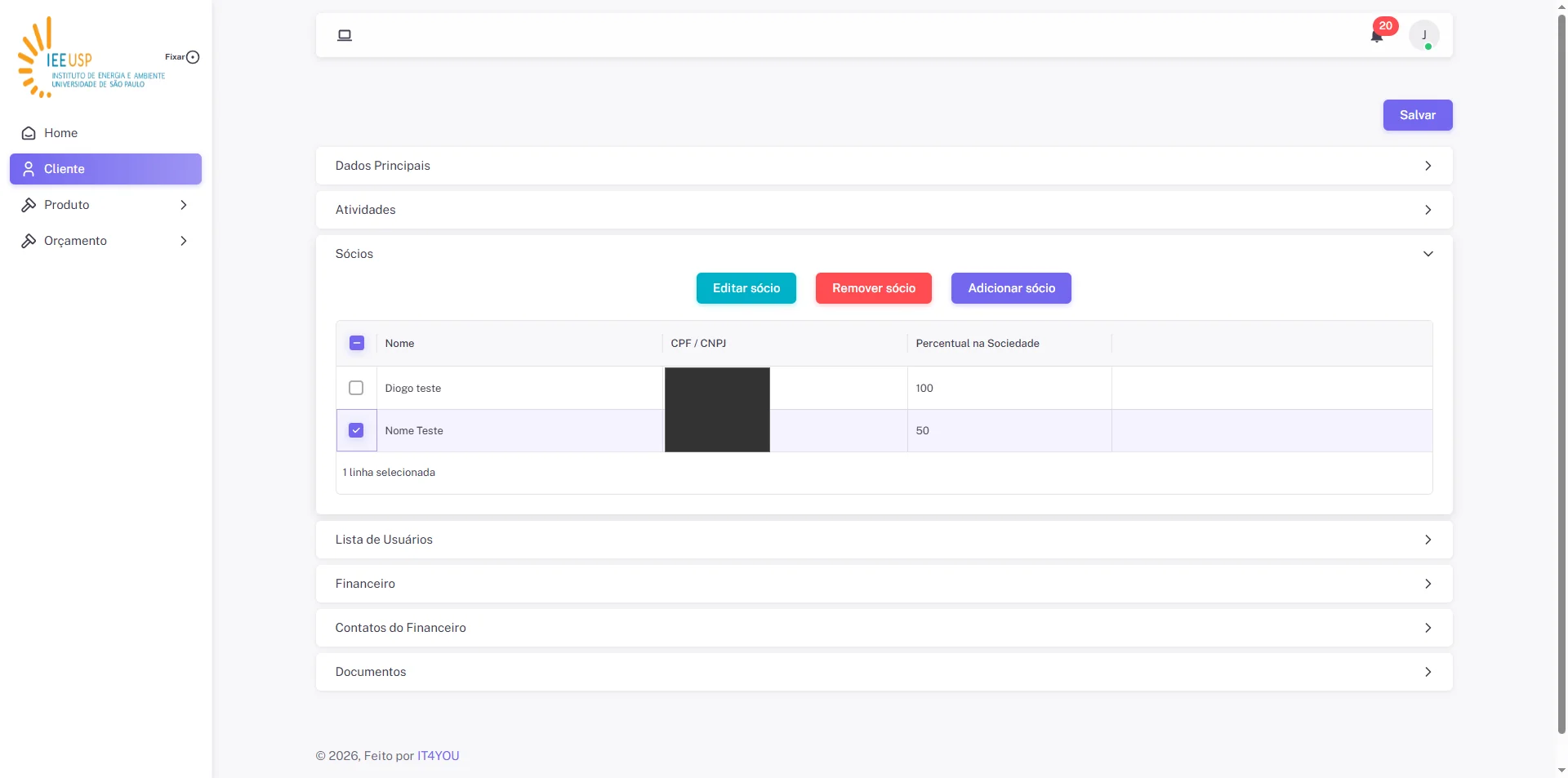Select Cliente in sidebar menu
This screenshot has height=778, width=1568.
pos(105,169)
